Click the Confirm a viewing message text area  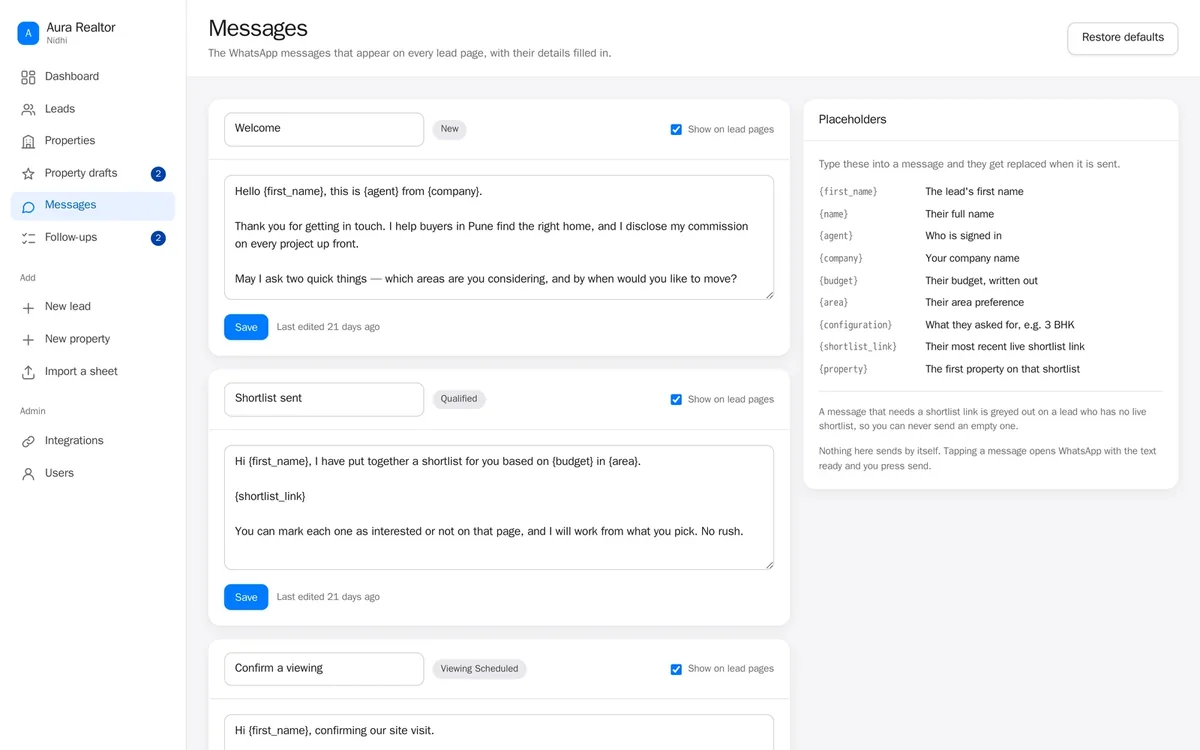click(x=499, y=732)
